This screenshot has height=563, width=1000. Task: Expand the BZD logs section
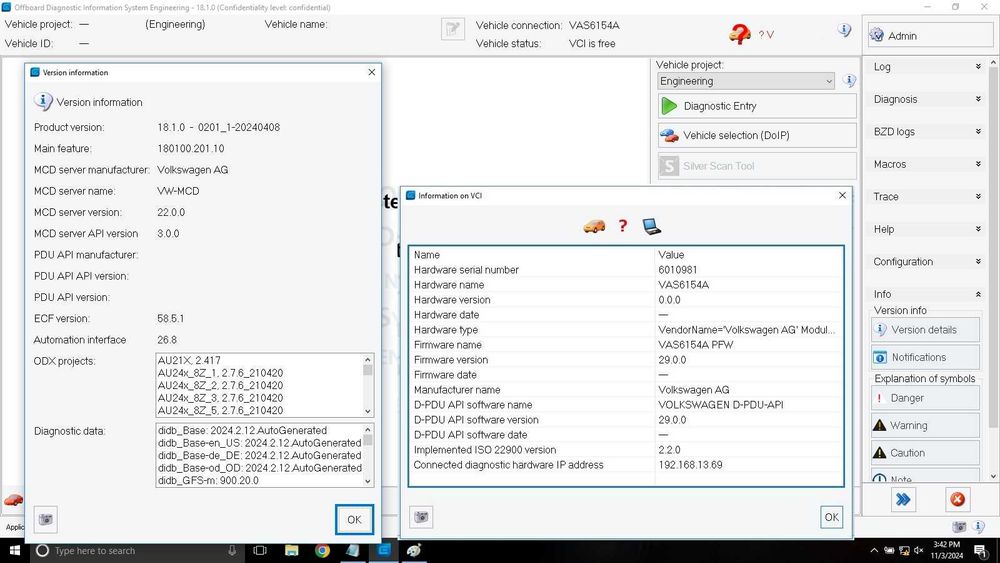927,131
